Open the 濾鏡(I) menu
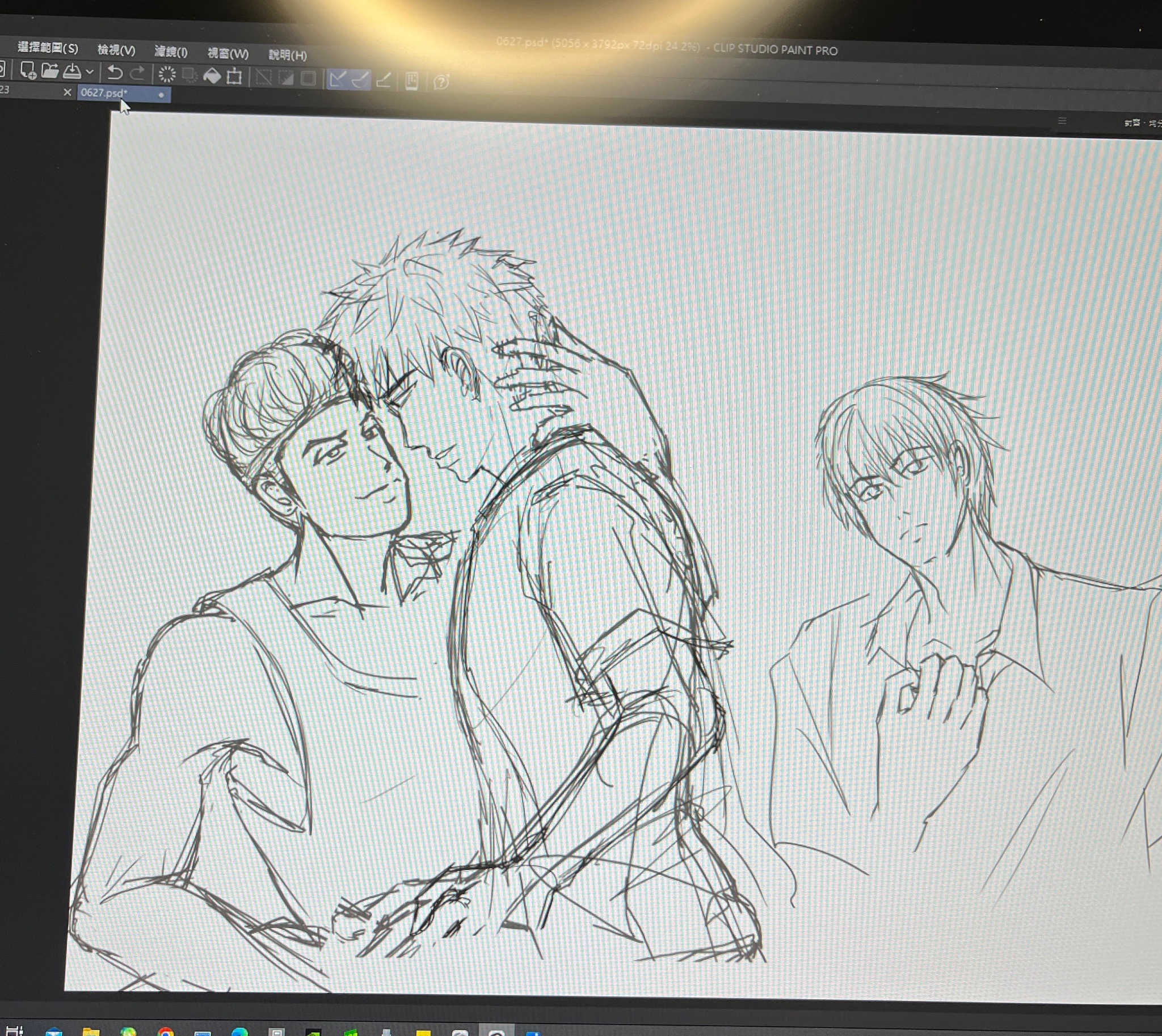The image size is (1162, 1036). pyautogui.click(x=171, y=52)
